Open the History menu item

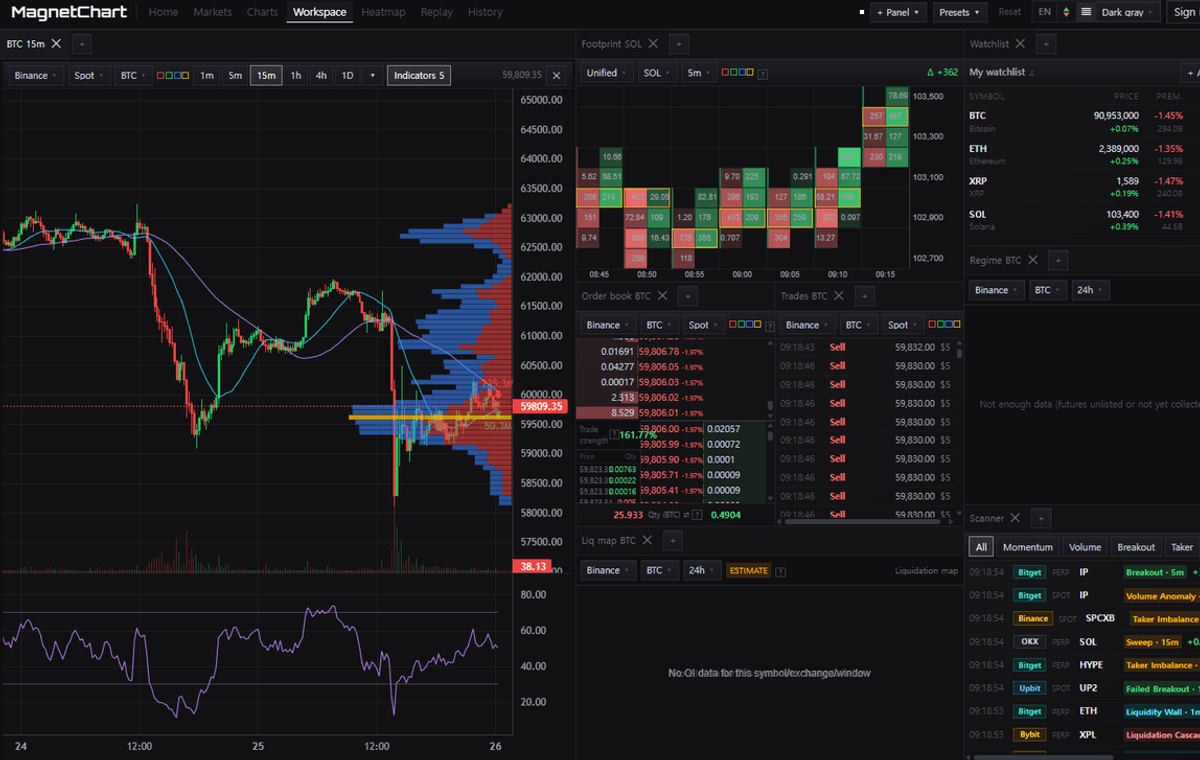point(485,12)
